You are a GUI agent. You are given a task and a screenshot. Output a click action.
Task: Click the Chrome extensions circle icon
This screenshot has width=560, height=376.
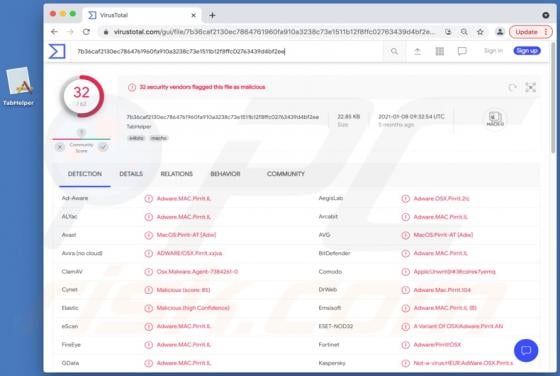546,15
